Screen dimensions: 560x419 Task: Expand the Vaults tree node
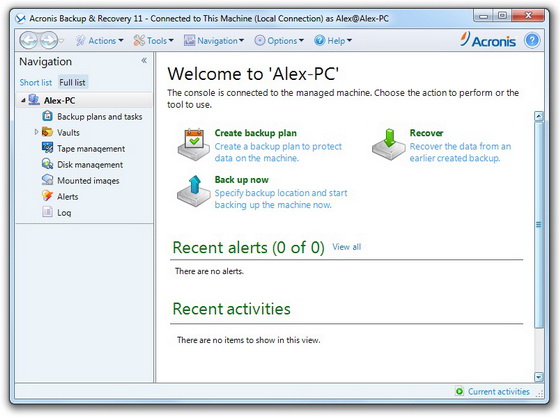pos(36,132)
